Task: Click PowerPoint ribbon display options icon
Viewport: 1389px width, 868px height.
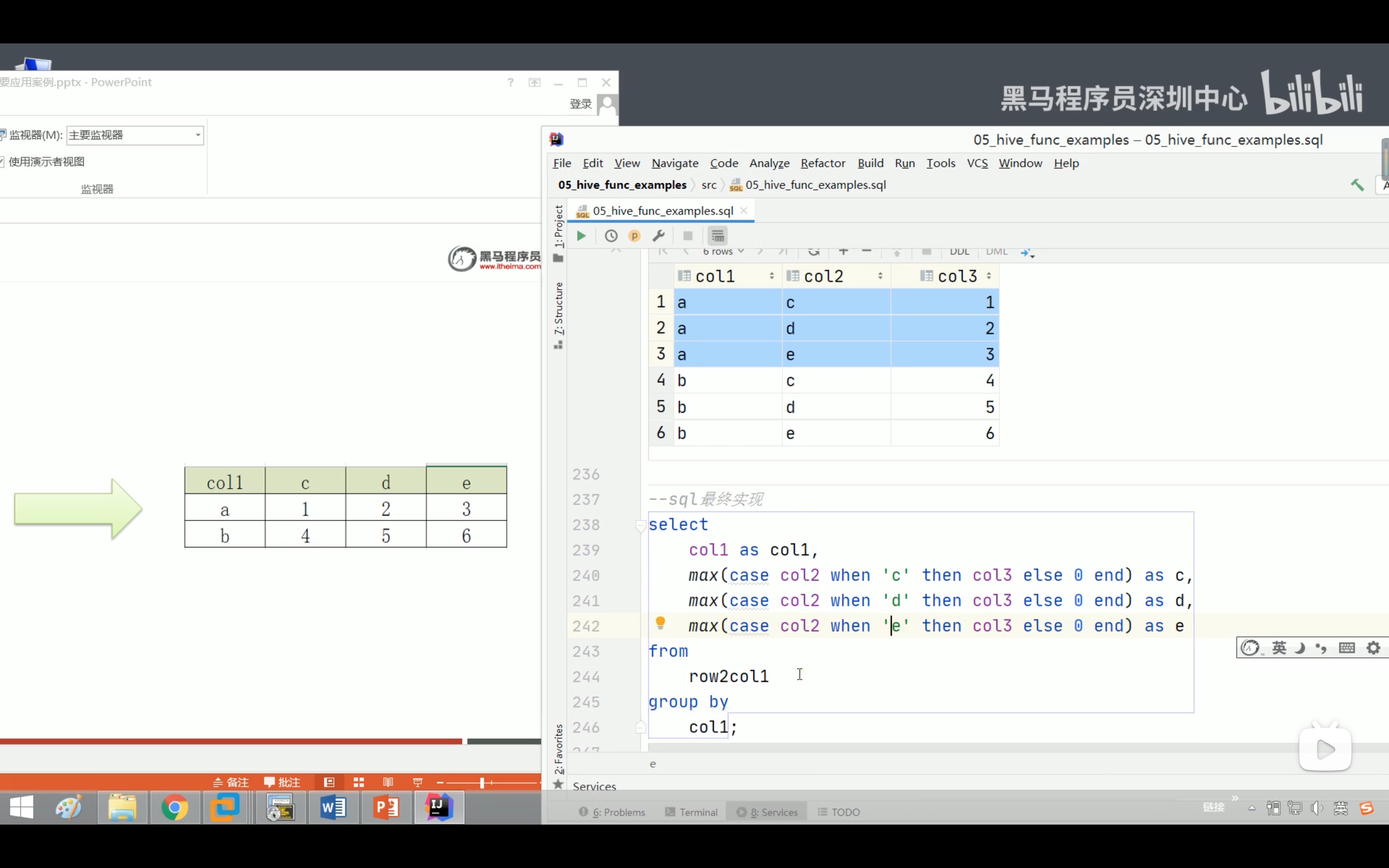Action: pos(534,82)
